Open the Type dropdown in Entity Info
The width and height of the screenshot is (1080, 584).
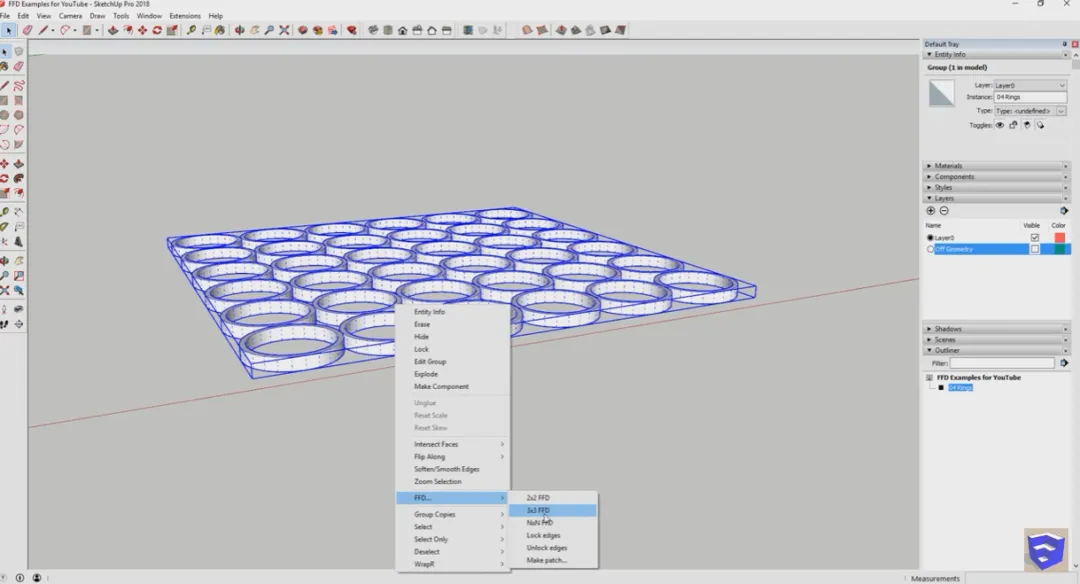pos(1030,111)
